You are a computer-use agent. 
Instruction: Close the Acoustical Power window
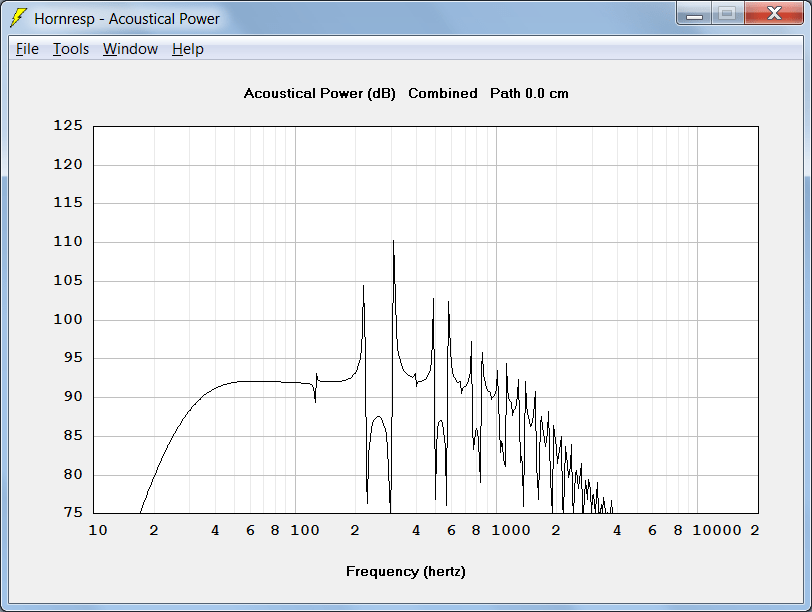(x=774, y=14)
